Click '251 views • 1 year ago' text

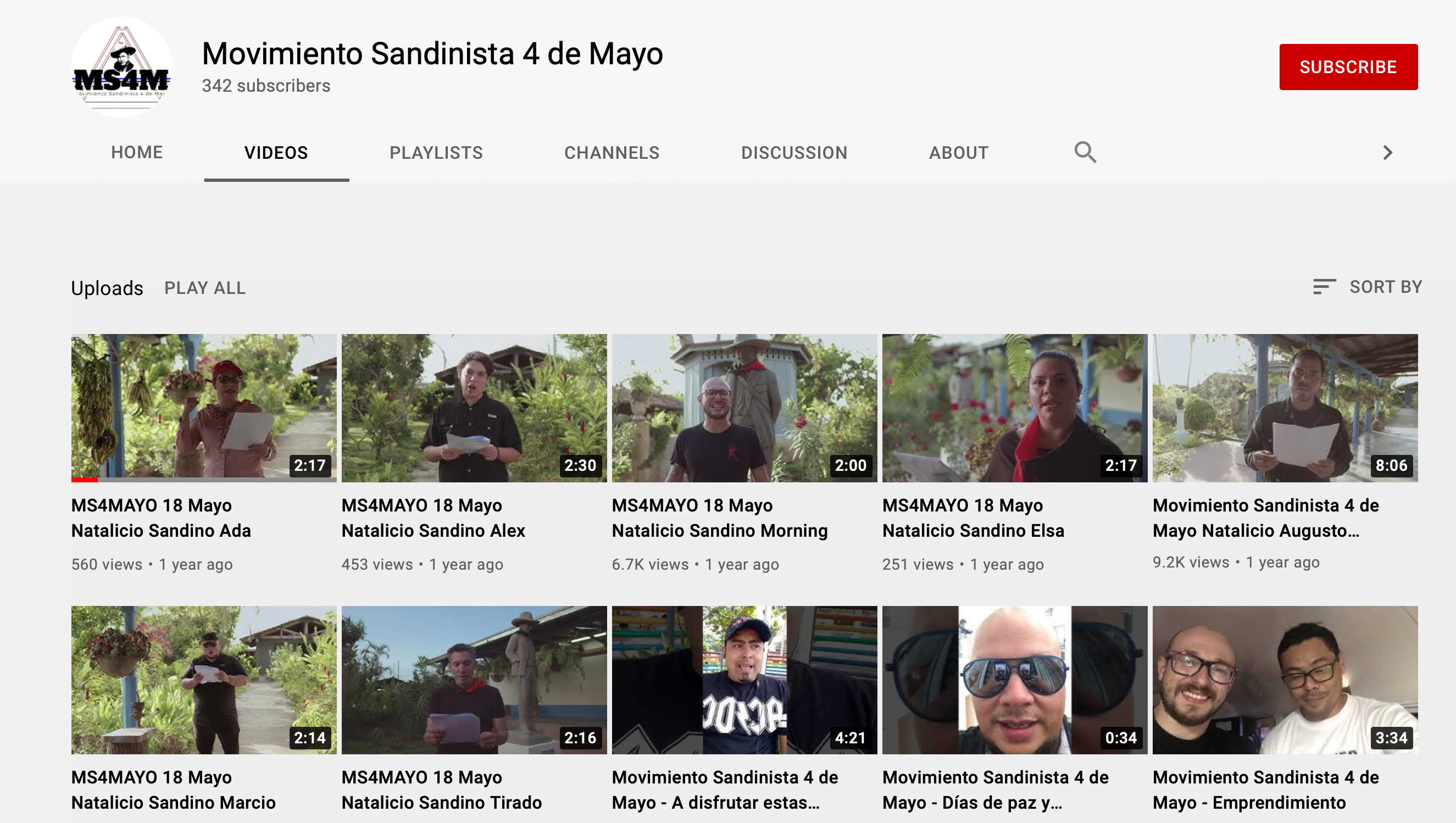tap(963, 564)
